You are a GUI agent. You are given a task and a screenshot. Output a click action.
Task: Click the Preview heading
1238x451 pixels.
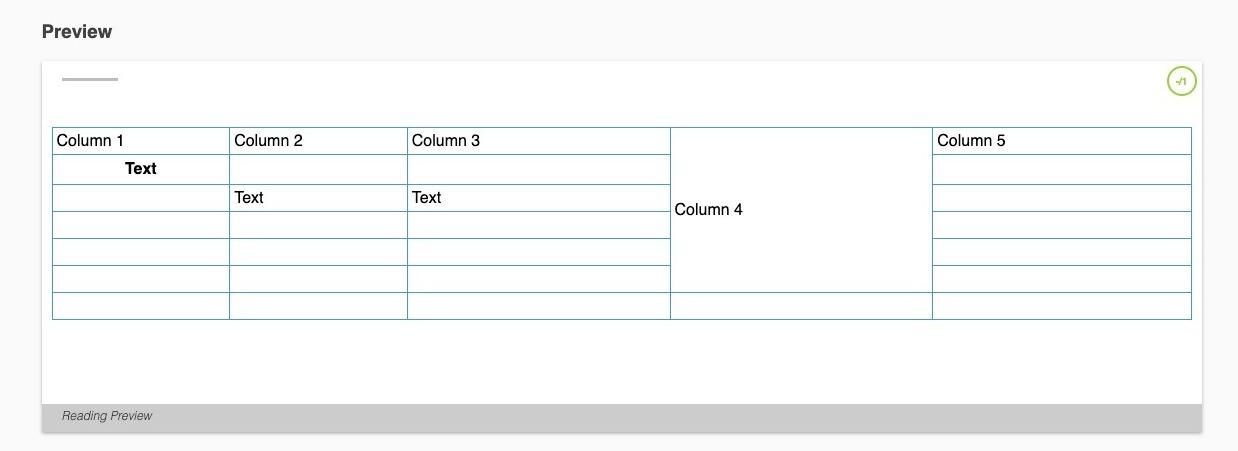pyautogui.click(x=77, y=32)
